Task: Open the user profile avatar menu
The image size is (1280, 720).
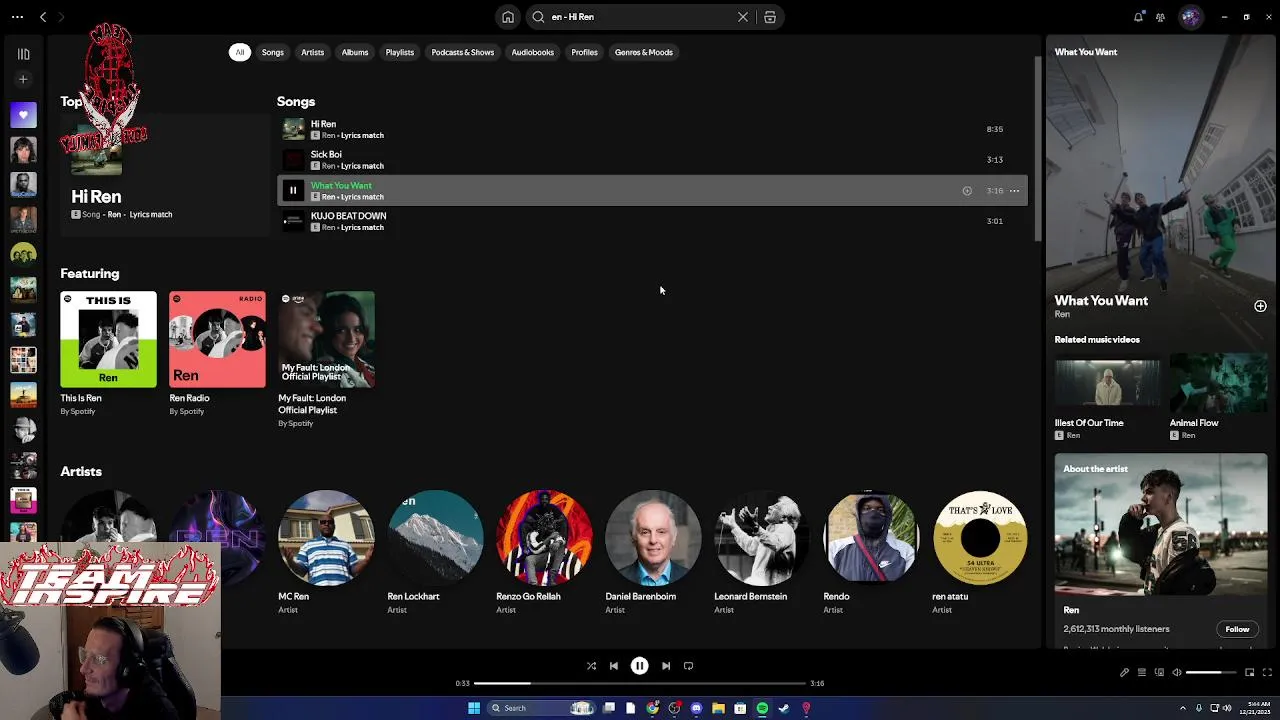Action: pyautogui.click(x=1190, y=17)
